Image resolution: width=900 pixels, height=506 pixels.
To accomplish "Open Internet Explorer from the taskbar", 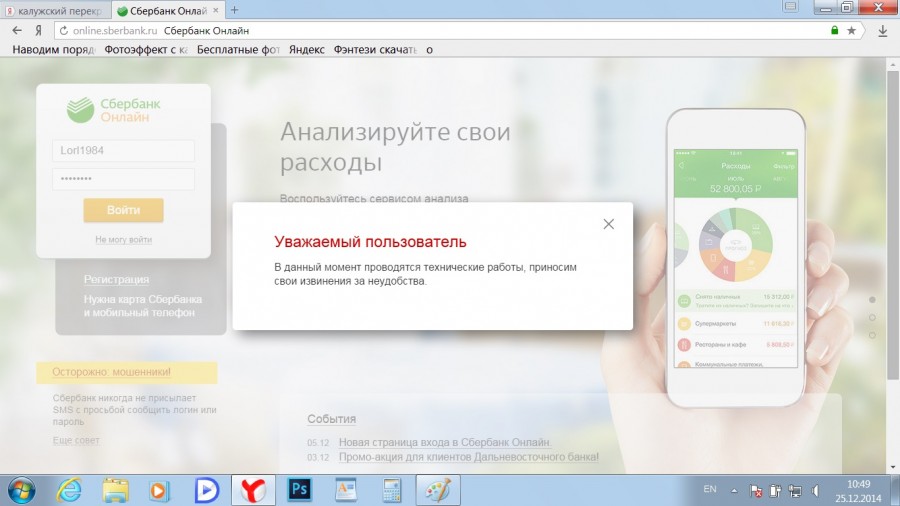I will (x=69, y=489).
